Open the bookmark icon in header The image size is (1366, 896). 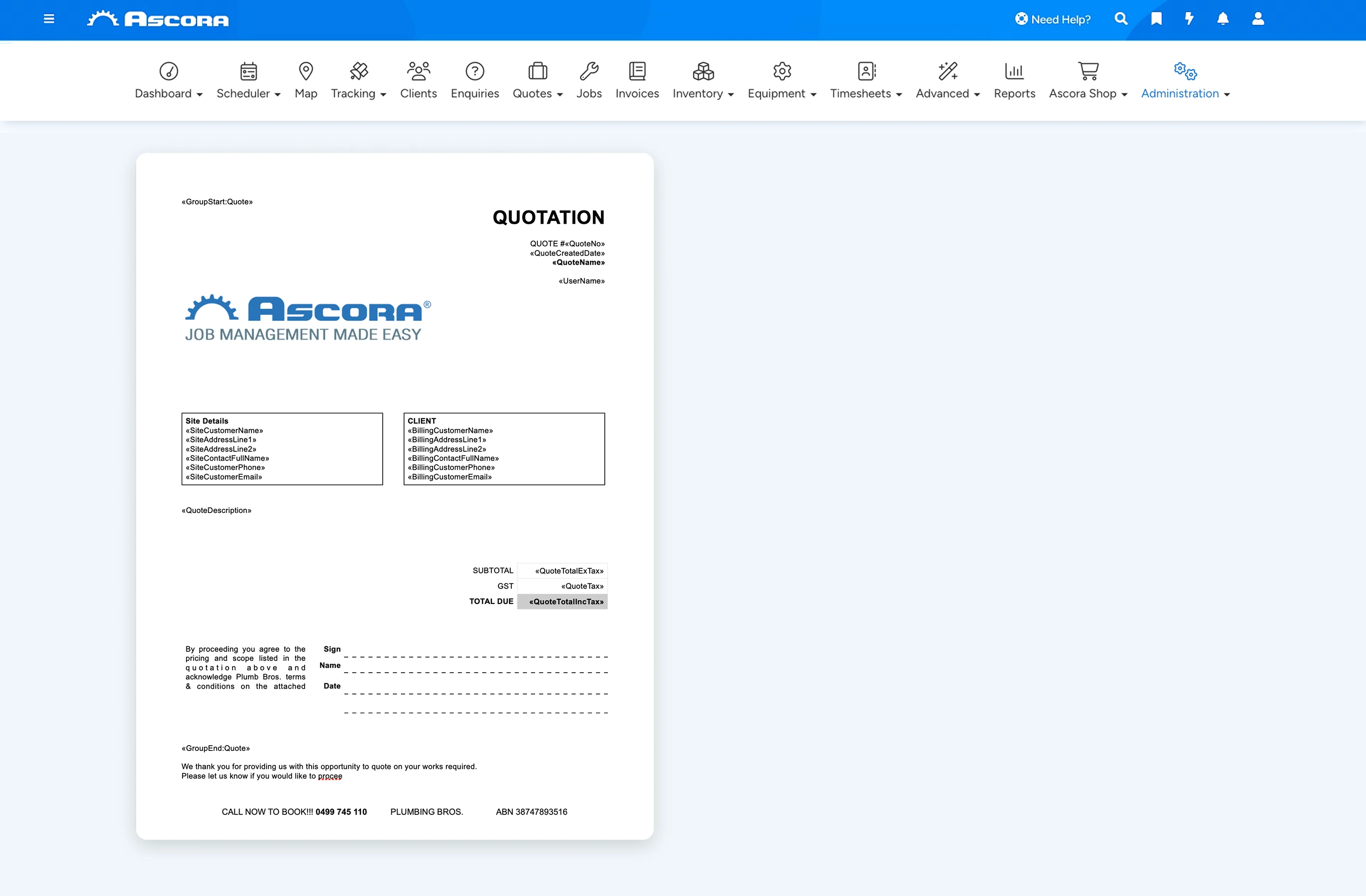(x=1156, y=19)
